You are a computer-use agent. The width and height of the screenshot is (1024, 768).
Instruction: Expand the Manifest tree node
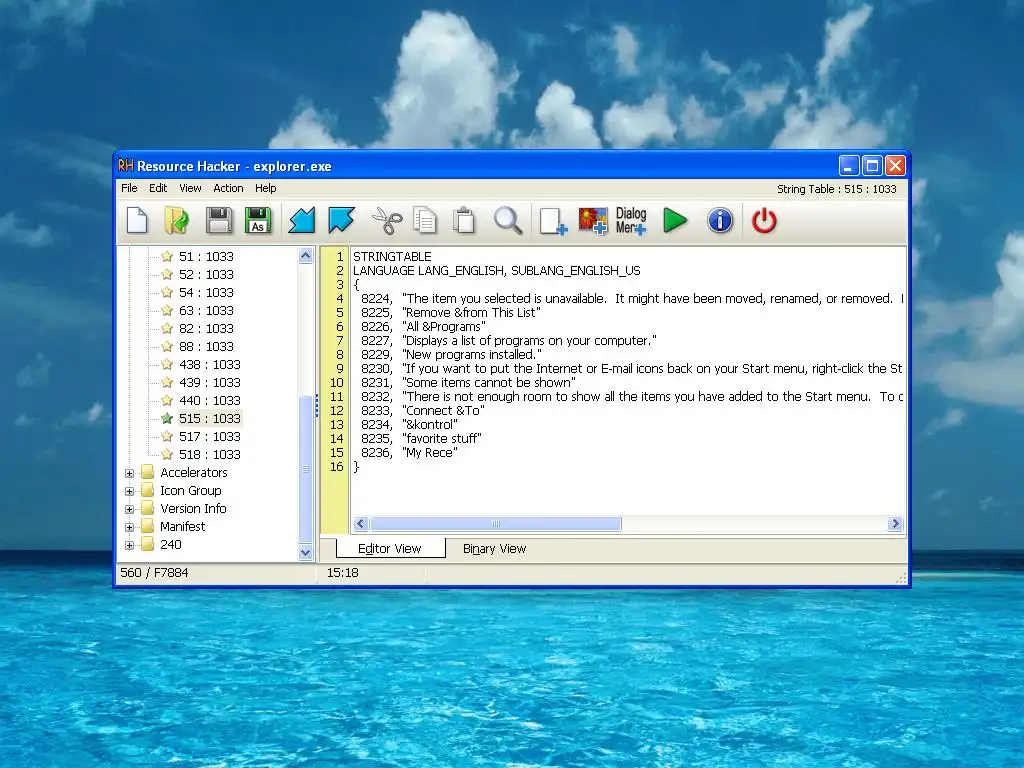pyautogui.click(x=129, y=527)
